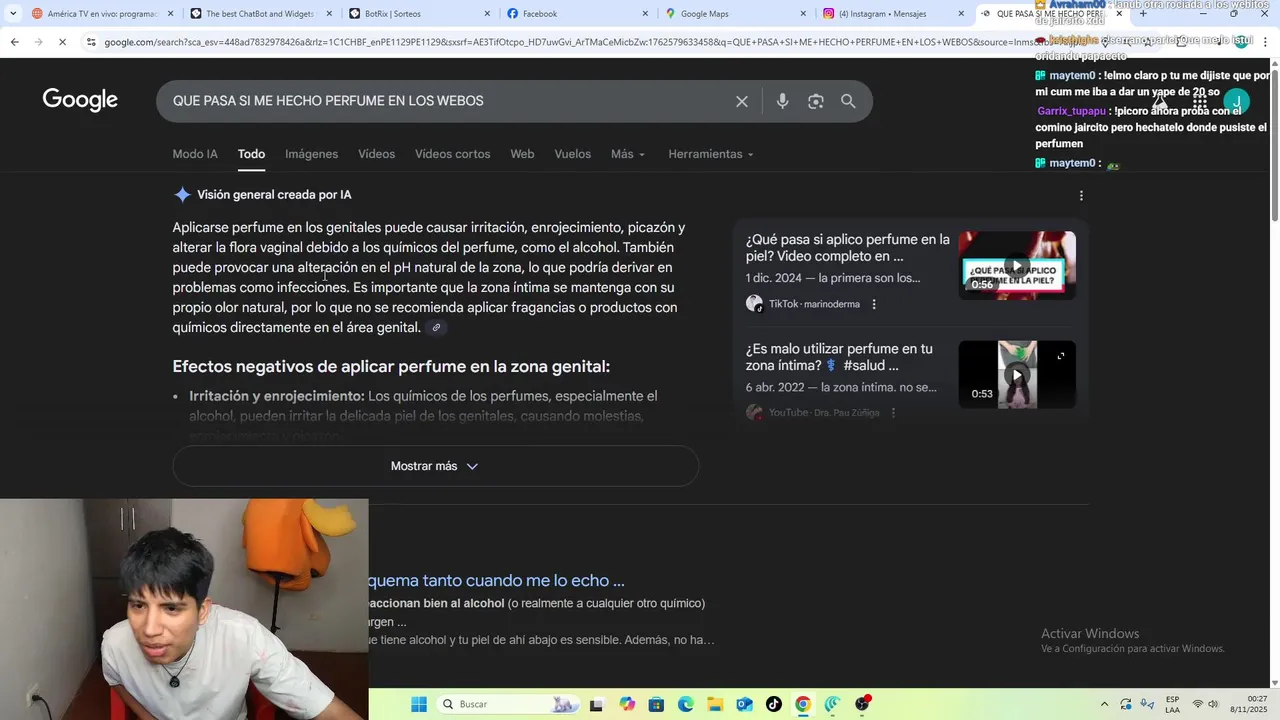Switch to Imágenes results tab
The image size is (1280, 720).
(311, 154)
